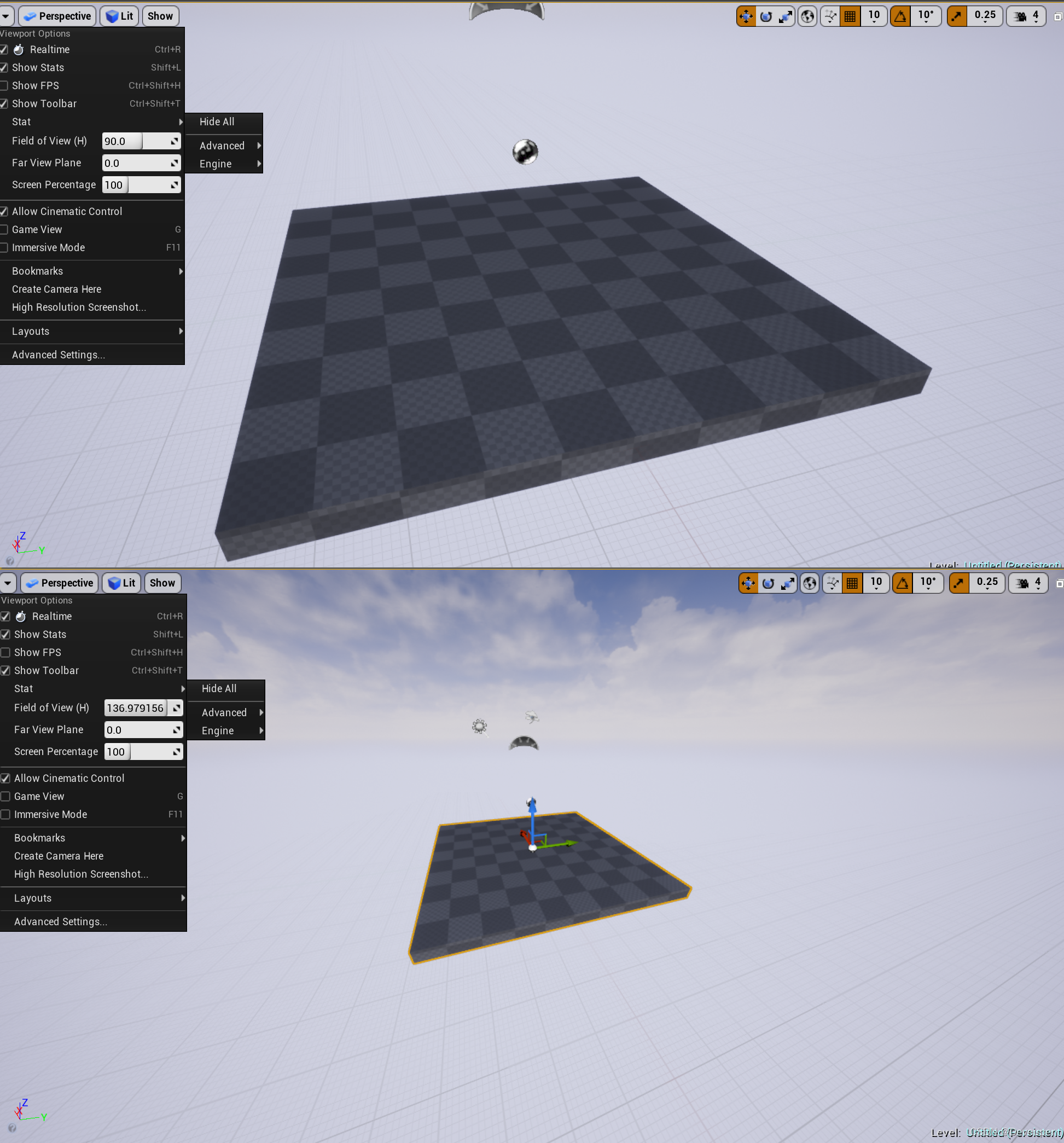The image size is (1064, 1143).
Task: Uncheck Realtime in bottom viewport options
Action: pyautogui.click(x=6, y=616)
